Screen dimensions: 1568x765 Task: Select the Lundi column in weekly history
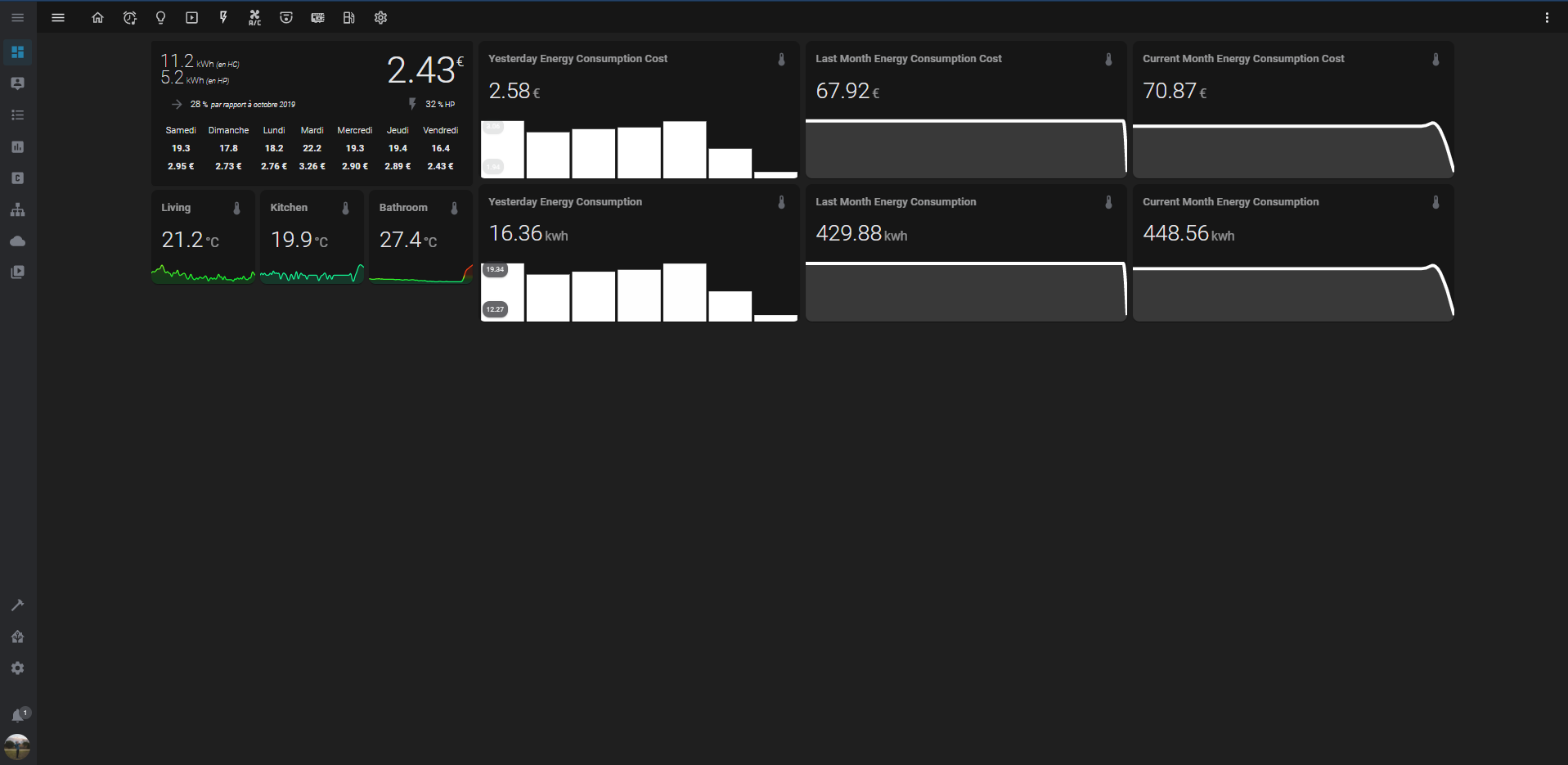[274, 148]
